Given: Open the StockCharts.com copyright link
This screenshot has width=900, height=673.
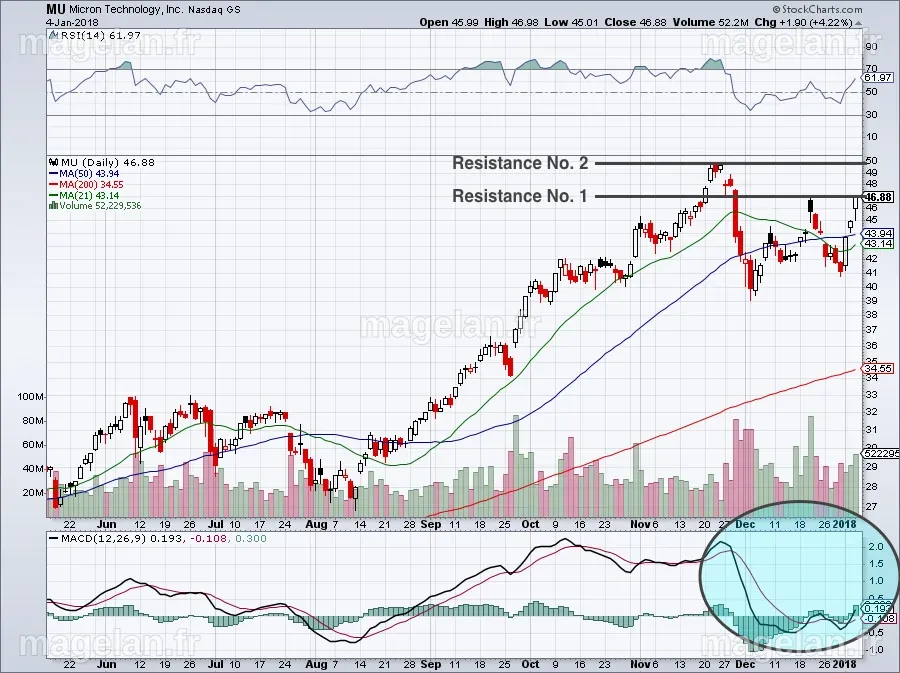Looking at the screenshot, I should click(x=817, y=9).
